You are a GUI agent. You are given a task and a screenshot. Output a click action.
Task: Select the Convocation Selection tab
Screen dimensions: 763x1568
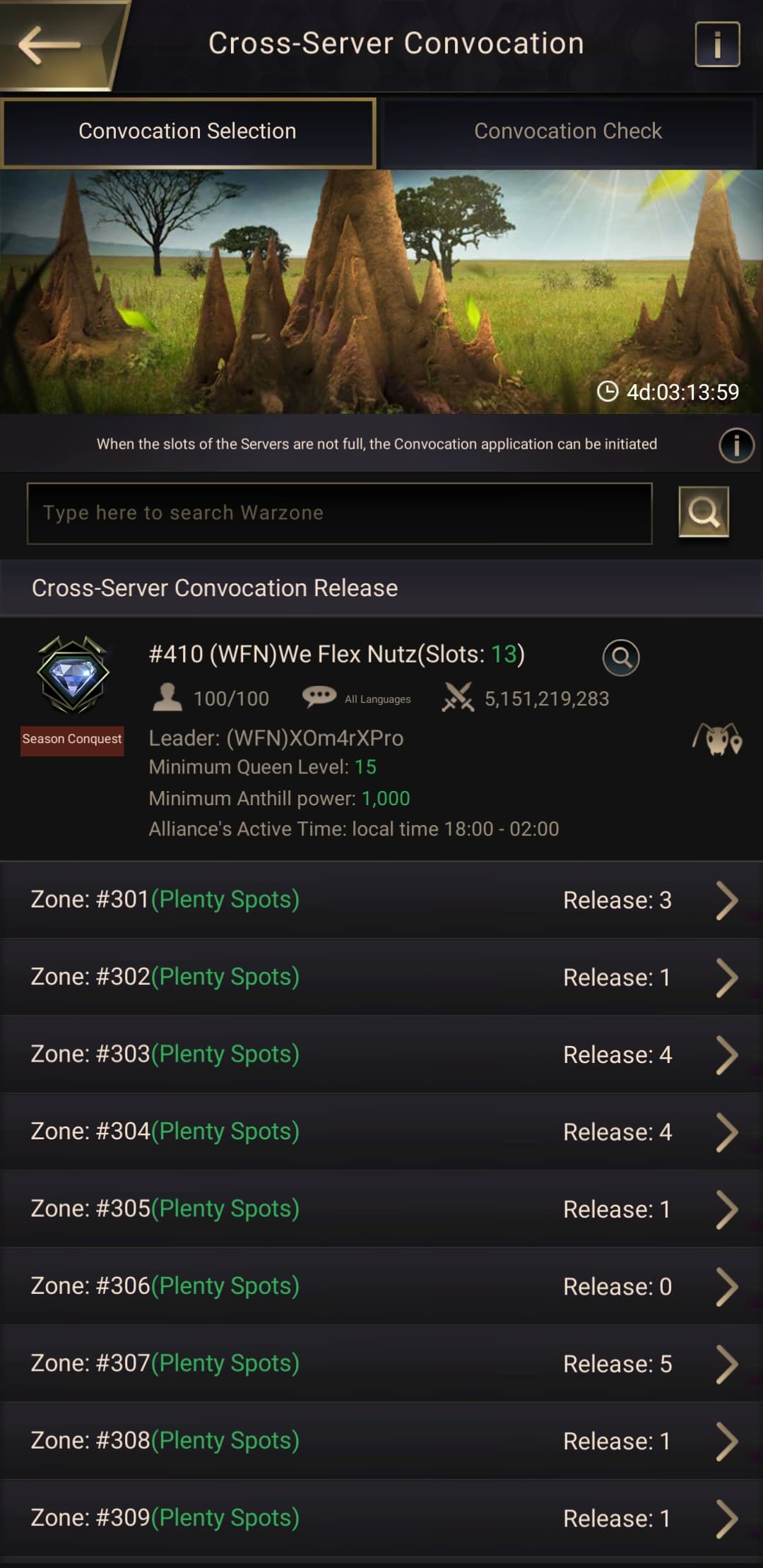[x=188, y=133]
